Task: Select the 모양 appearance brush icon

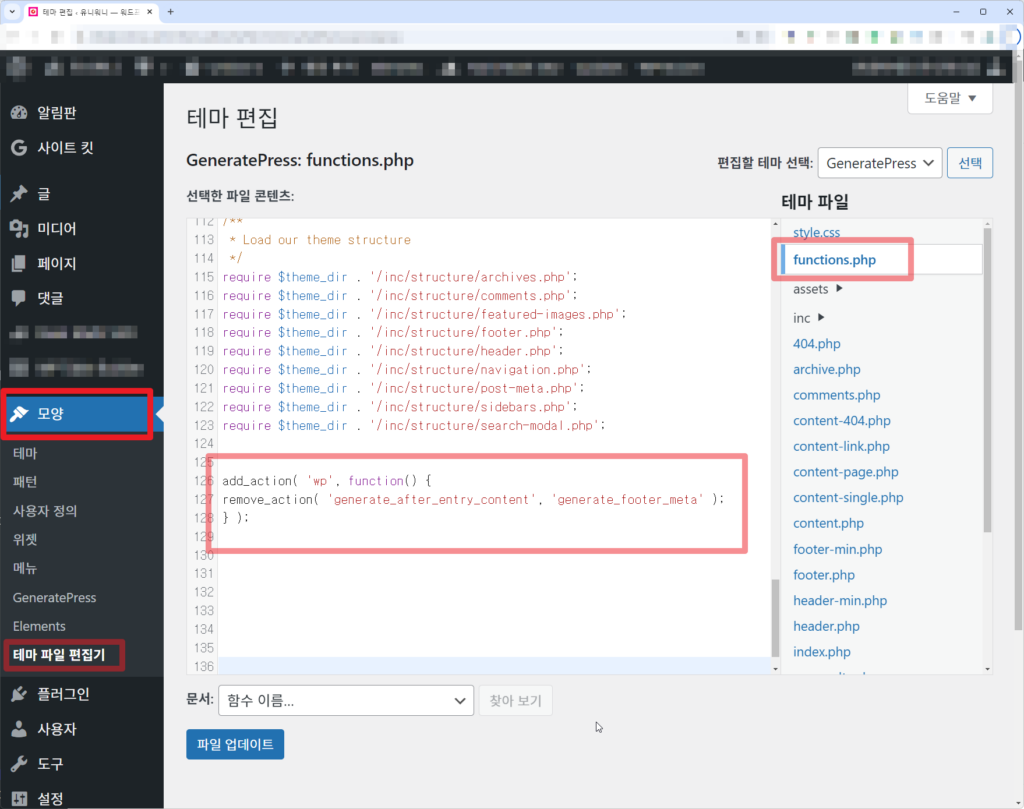Action: click(x=19, y=413)
